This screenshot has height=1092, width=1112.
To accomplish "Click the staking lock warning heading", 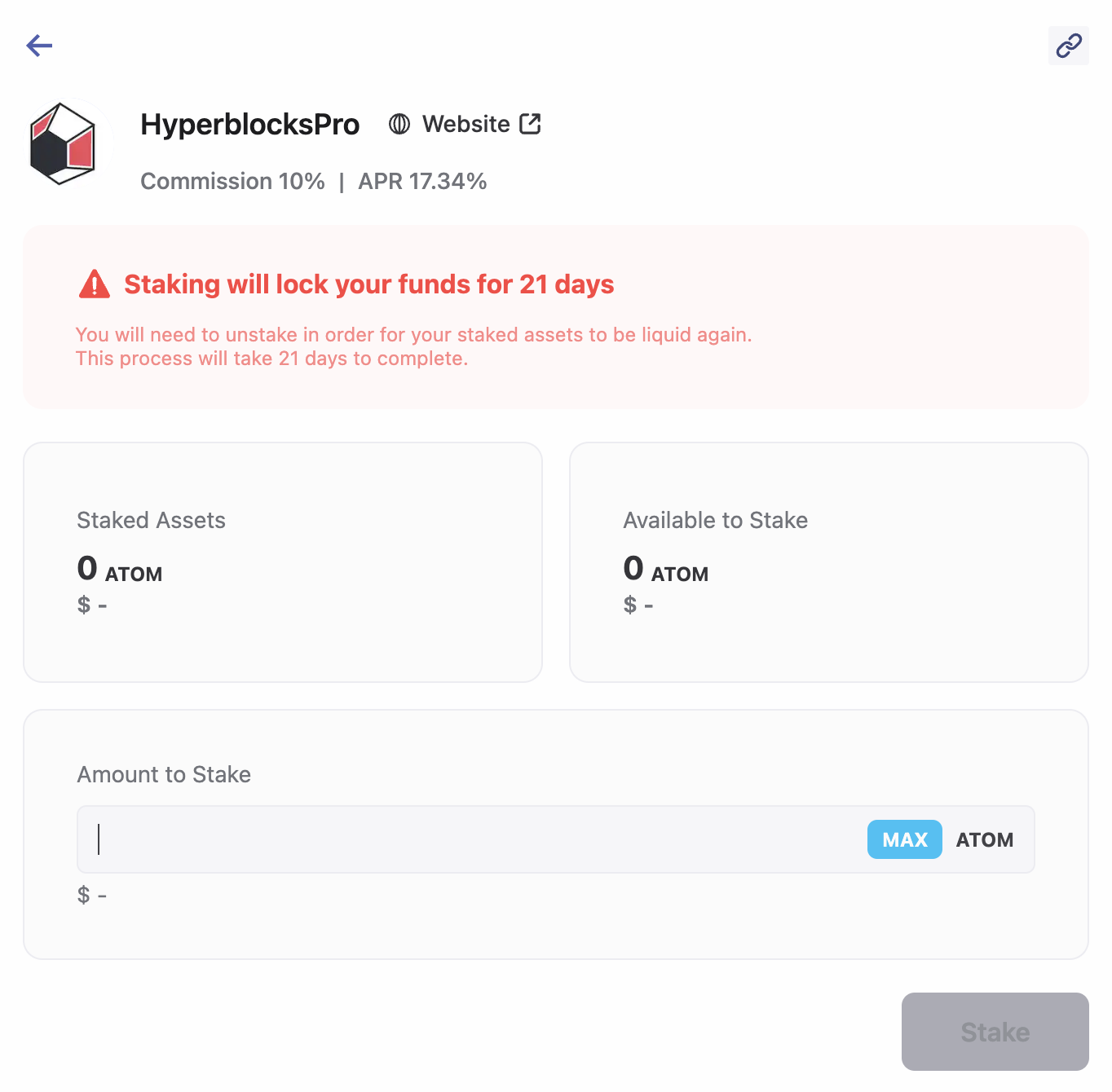I will 368,284.
